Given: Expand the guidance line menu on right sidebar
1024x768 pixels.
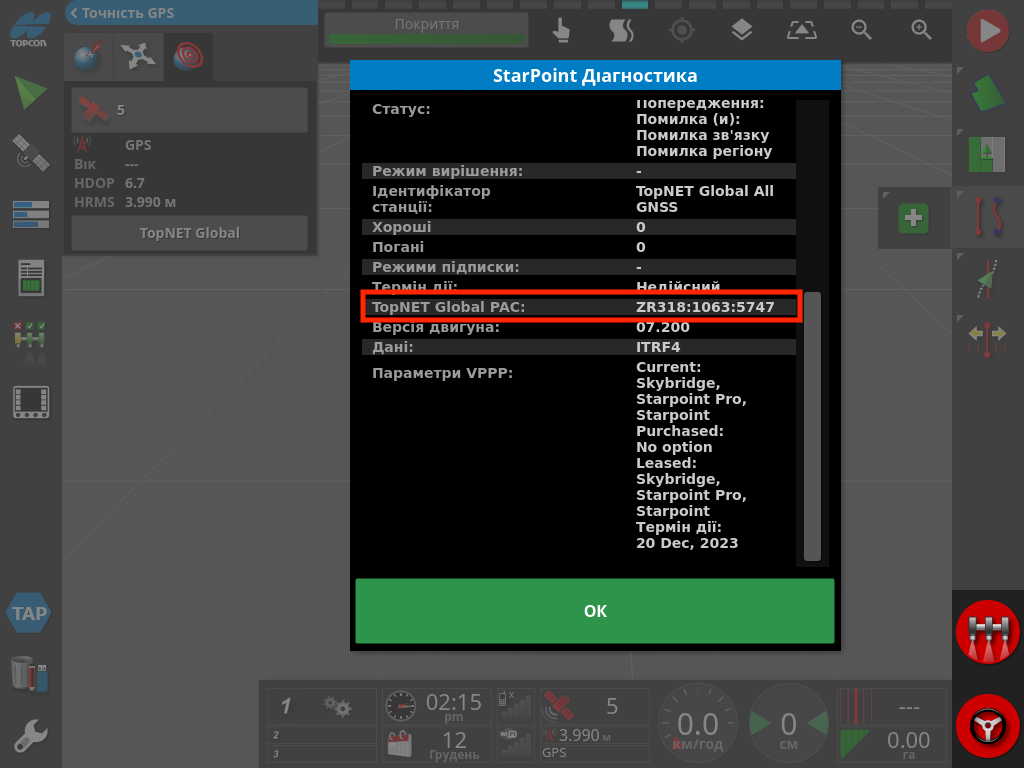Looking at the screenshot, I should point(988,217).
